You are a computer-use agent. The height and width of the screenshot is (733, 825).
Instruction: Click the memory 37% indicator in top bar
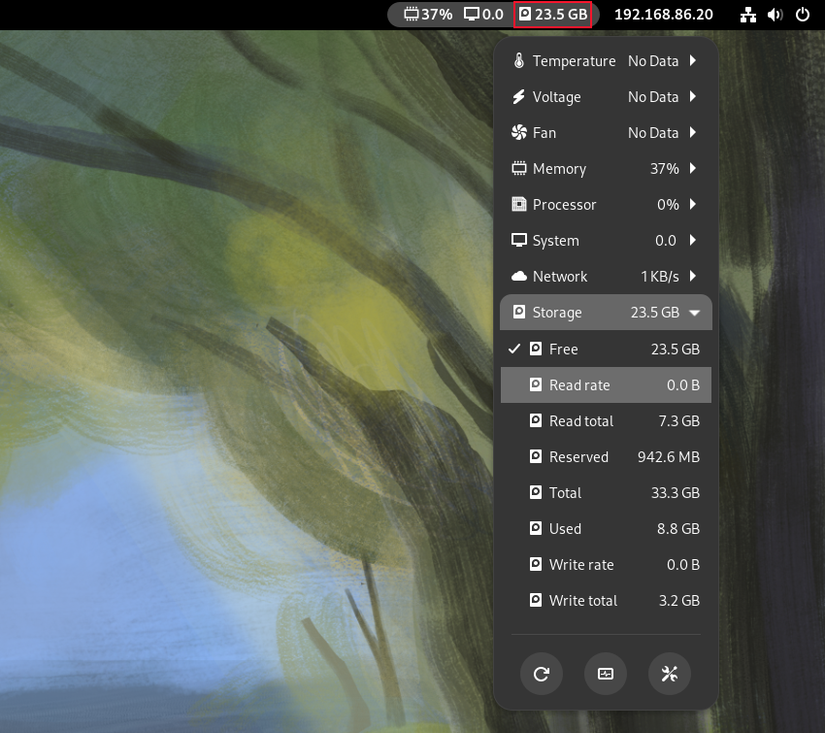click(428, 14)
